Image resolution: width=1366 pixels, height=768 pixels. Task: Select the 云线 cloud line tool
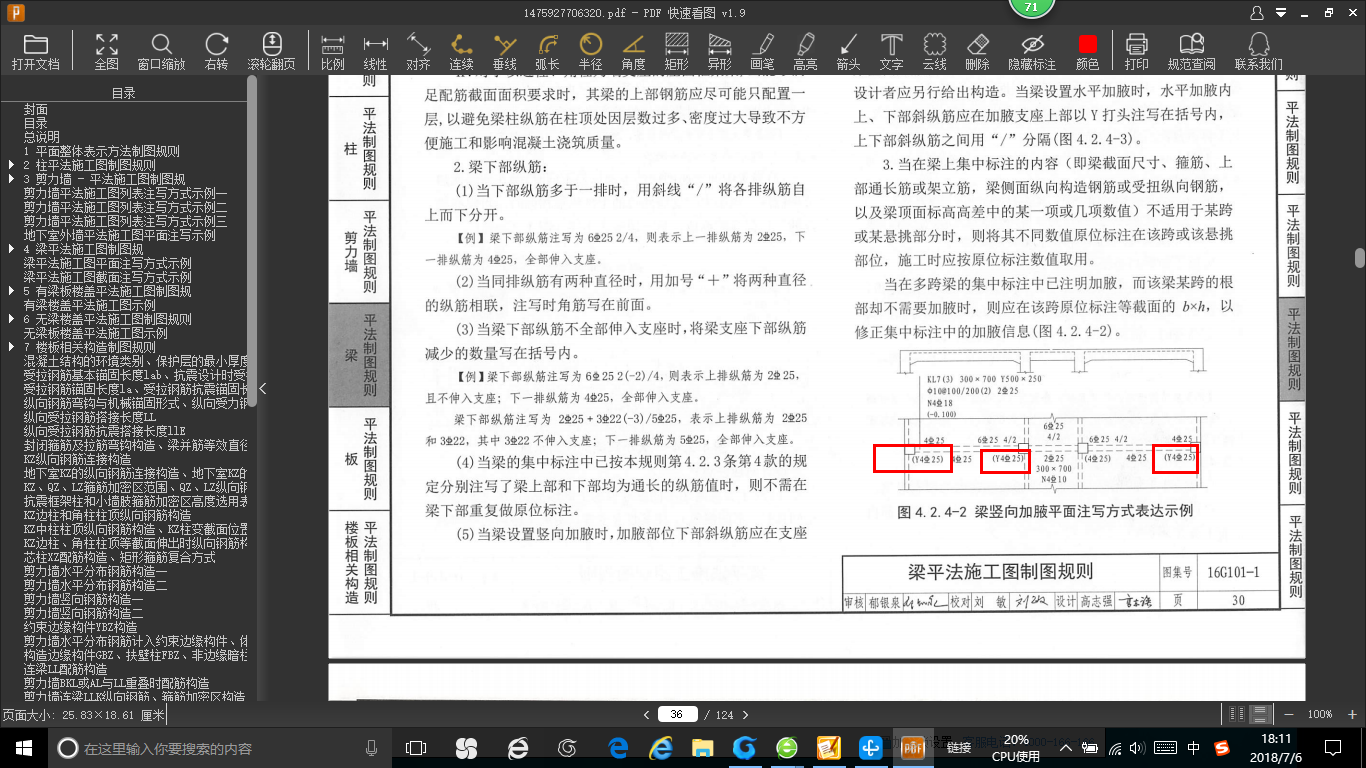click(934, 51)
